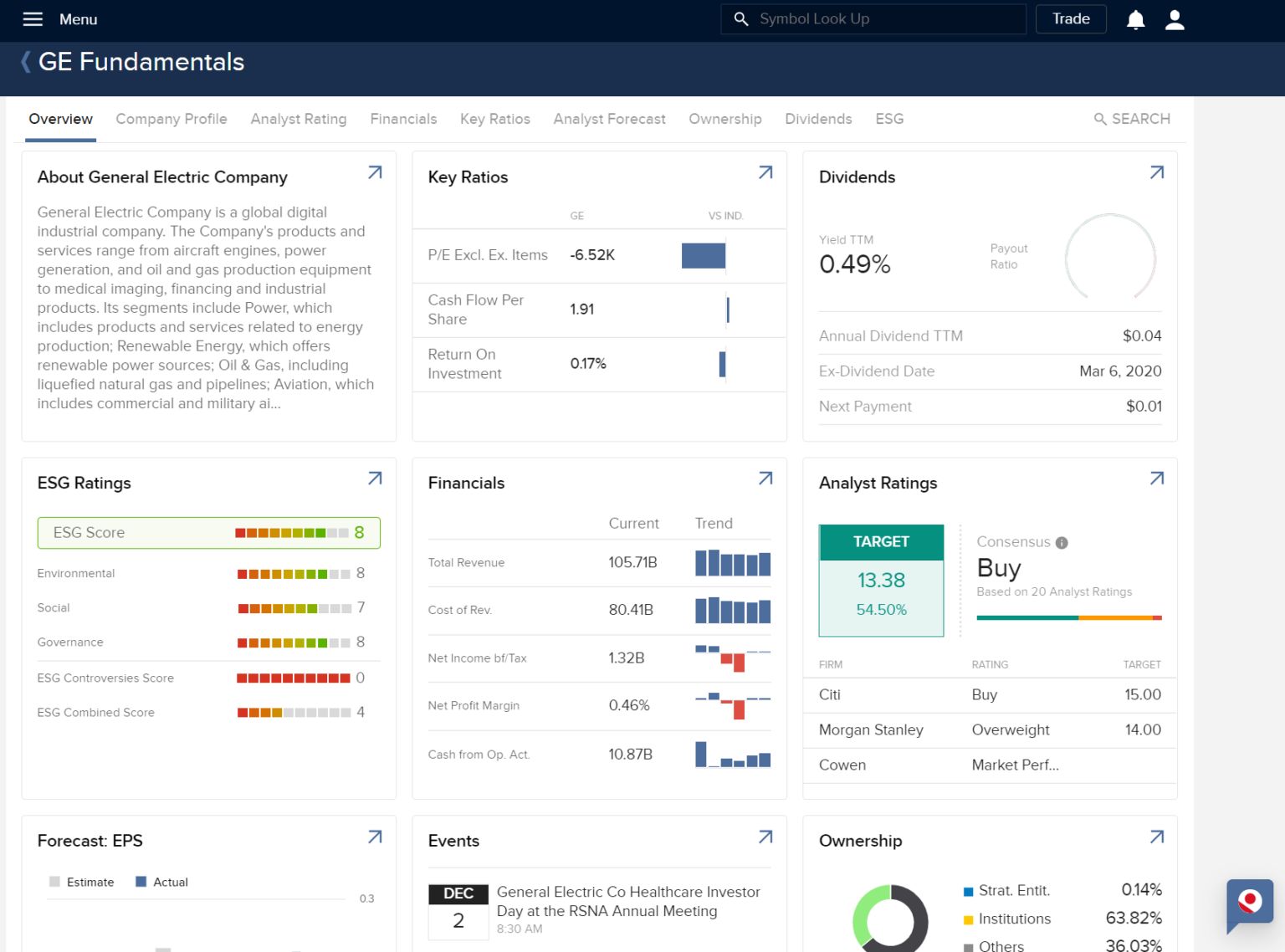Expand the Ownership card
This screenshot has height=952, width=1285.
[1156, 836]
